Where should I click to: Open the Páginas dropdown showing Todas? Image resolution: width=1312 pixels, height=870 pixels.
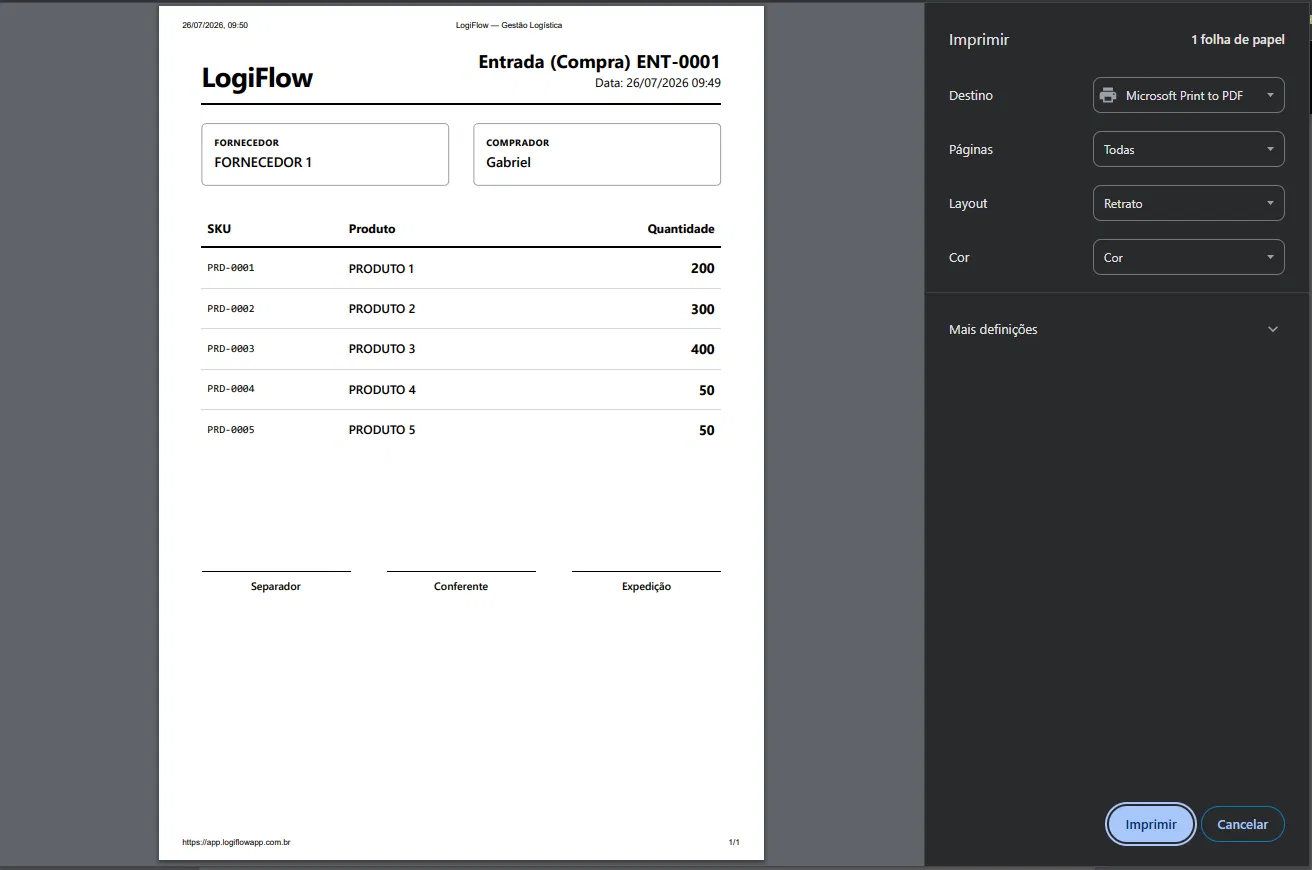point(1188,149)
